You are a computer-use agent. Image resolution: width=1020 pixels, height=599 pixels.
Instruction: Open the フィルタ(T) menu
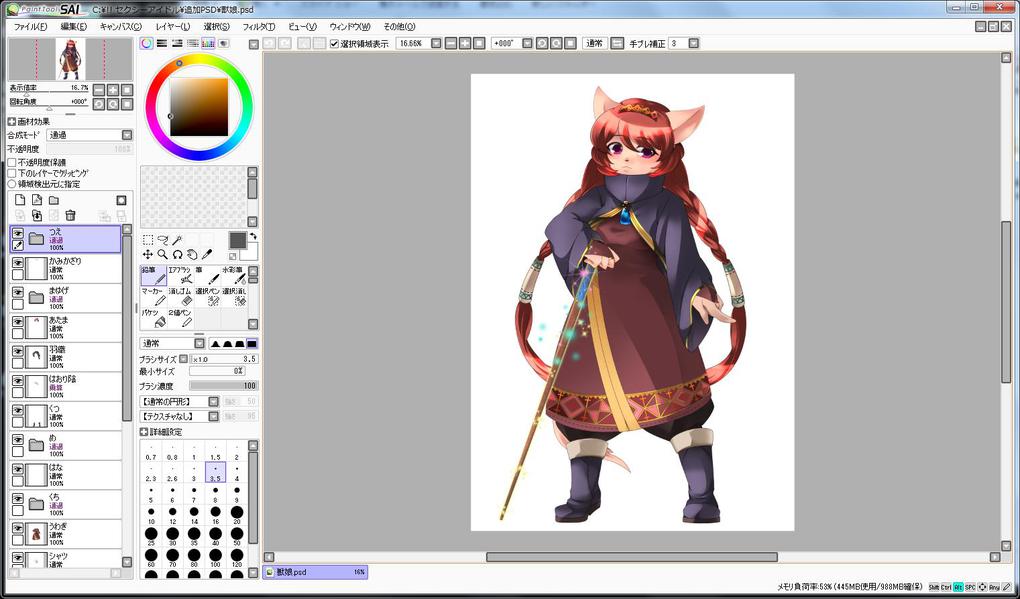[x=258, y=27]
